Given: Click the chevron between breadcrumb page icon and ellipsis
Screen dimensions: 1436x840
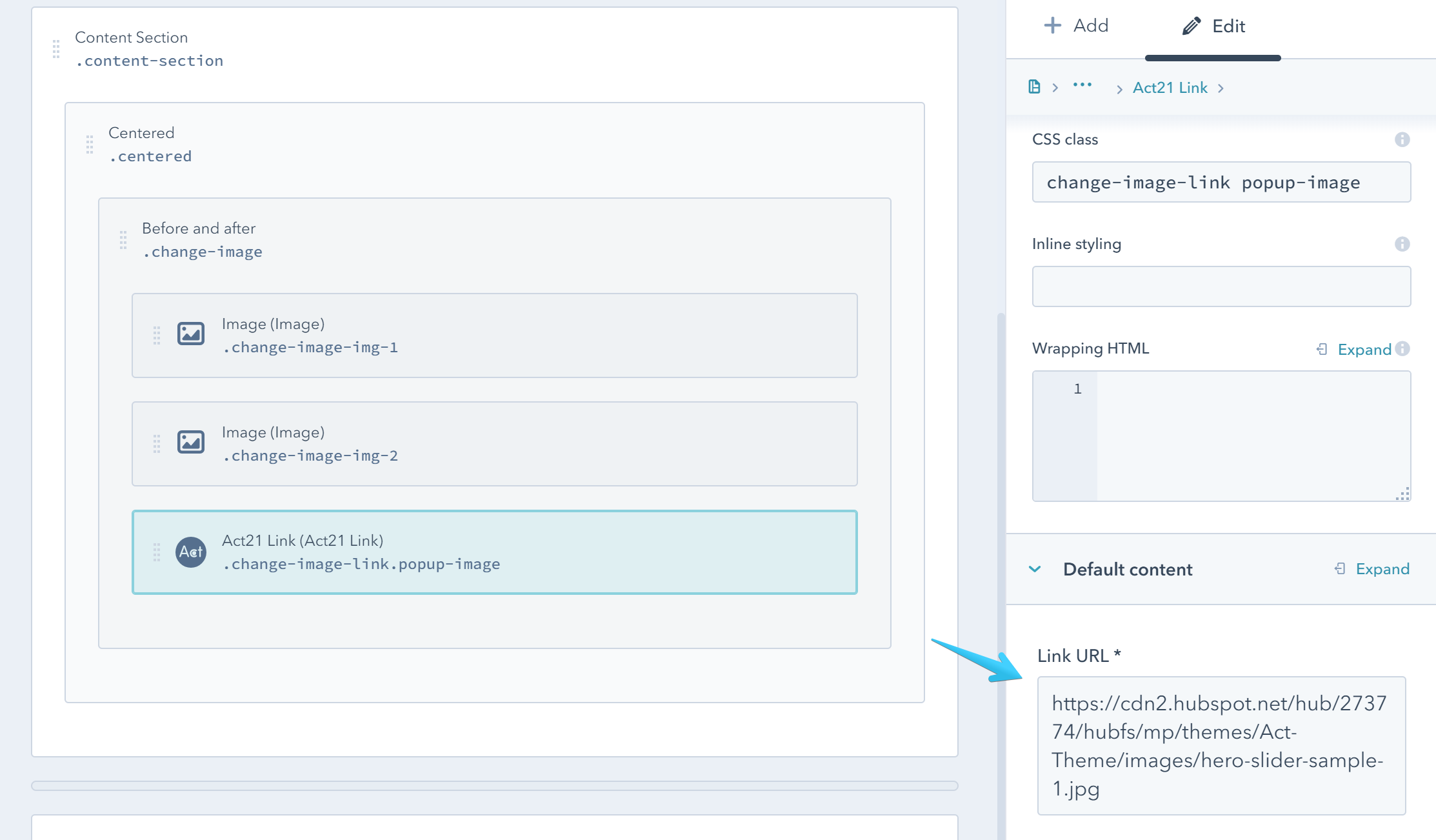Looking at the screenshot, I should 1056,86.
